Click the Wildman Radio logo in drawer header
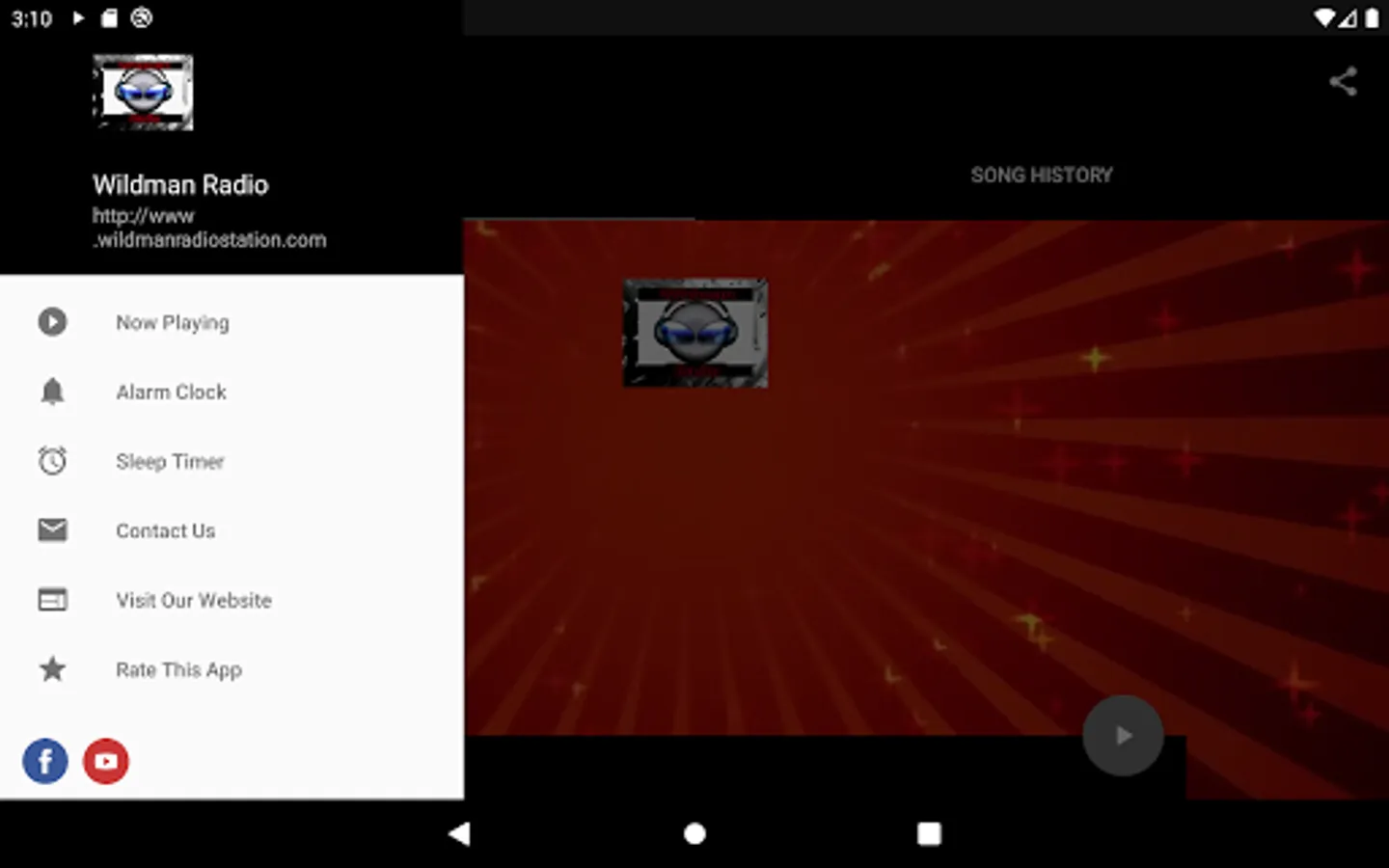Image resolution: width=1389 pixels, height=868 pixels. 143,93
